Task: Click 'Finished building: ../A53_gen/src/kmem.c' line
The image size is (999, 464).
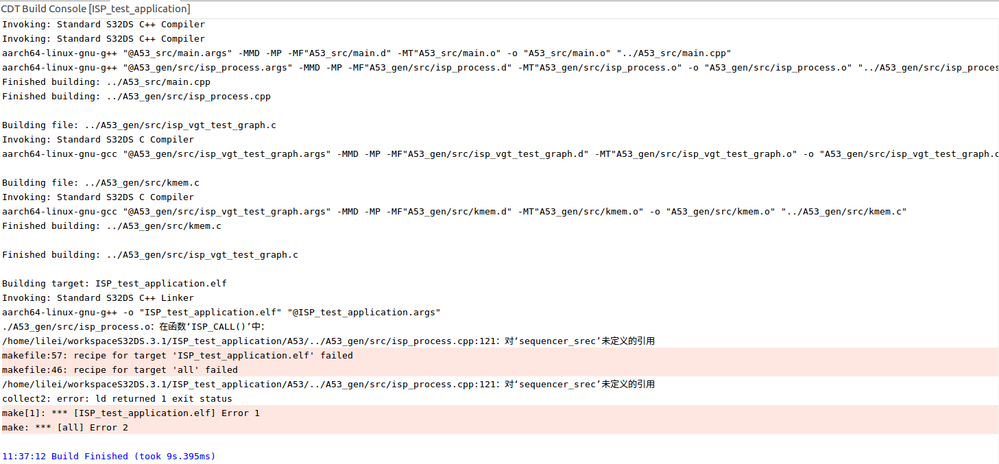Action: pos(112,226)
